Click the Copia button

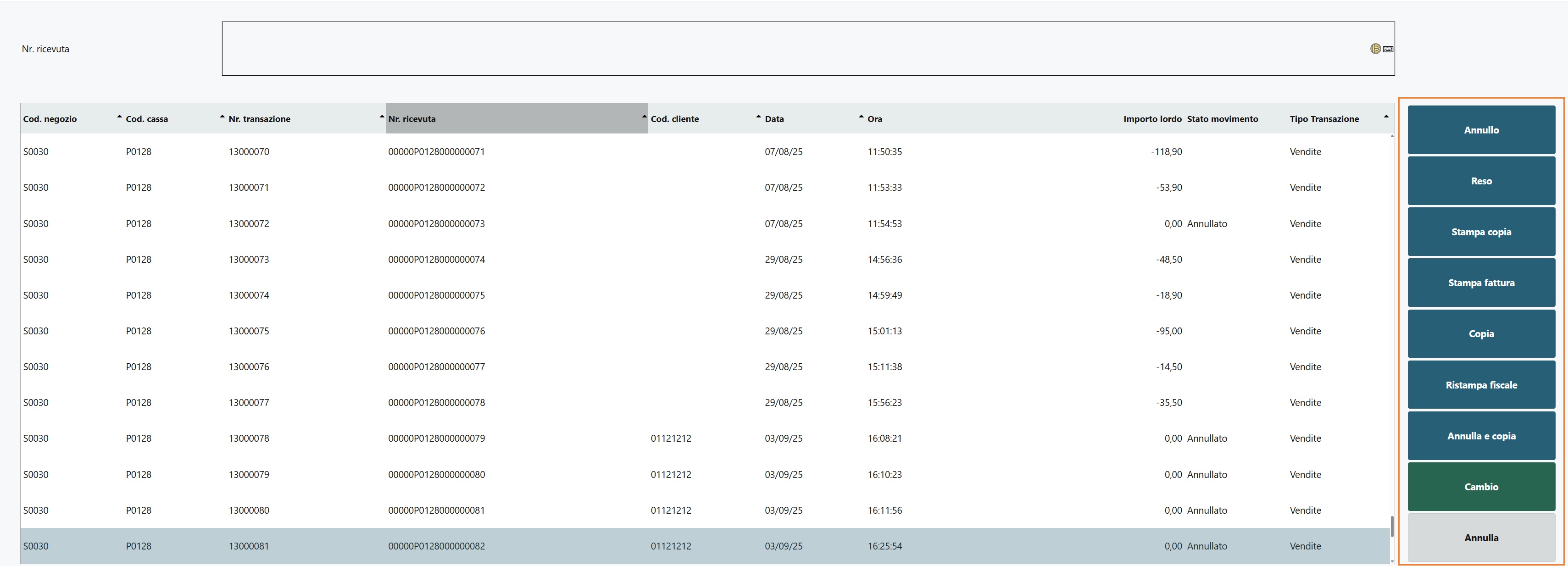tap(1481, 333)
